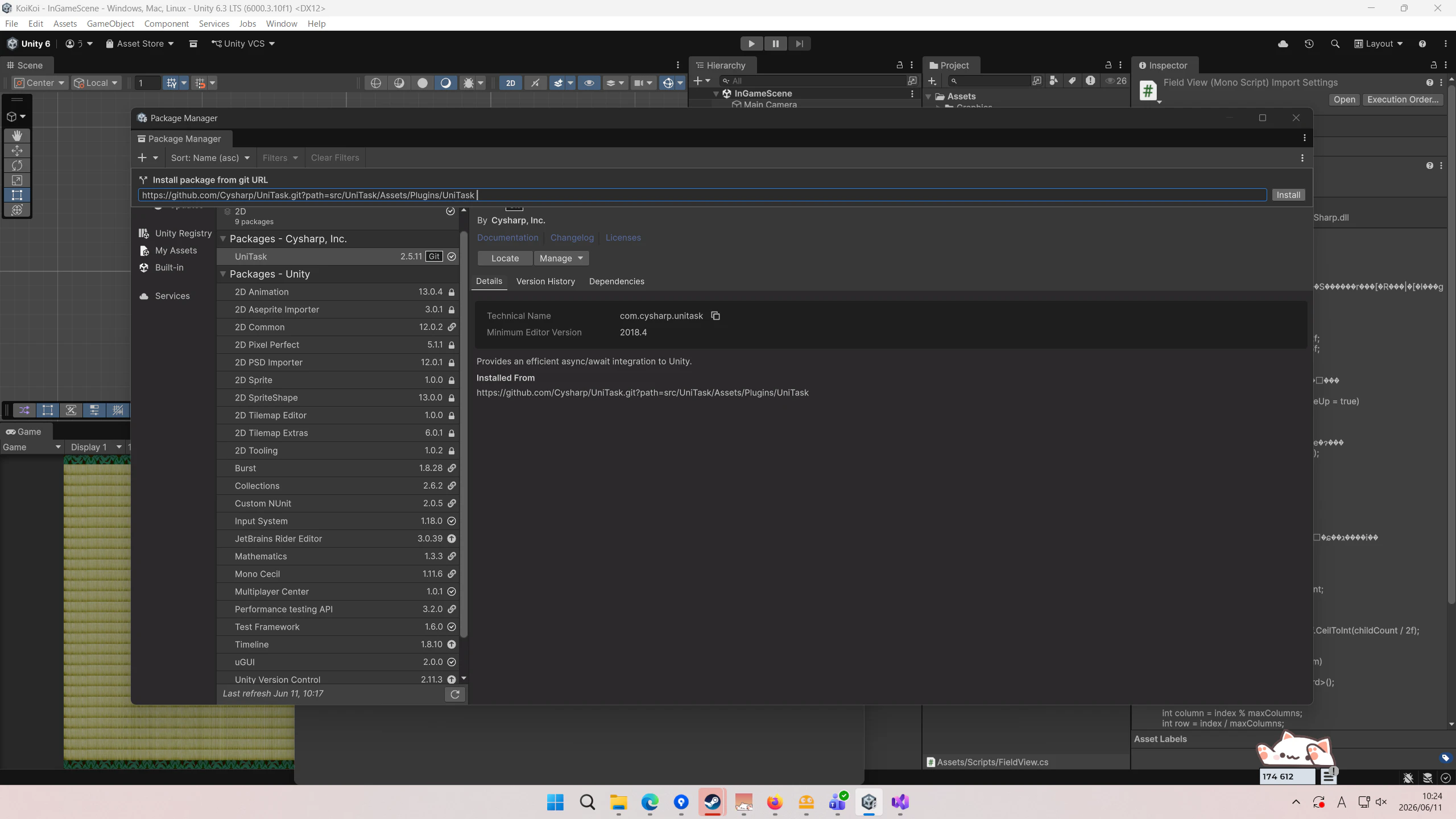Click Execution Order... in Inspector
Image resolution: width=1456 pixels, height=819 pixels.
[x=1403, y=100]
